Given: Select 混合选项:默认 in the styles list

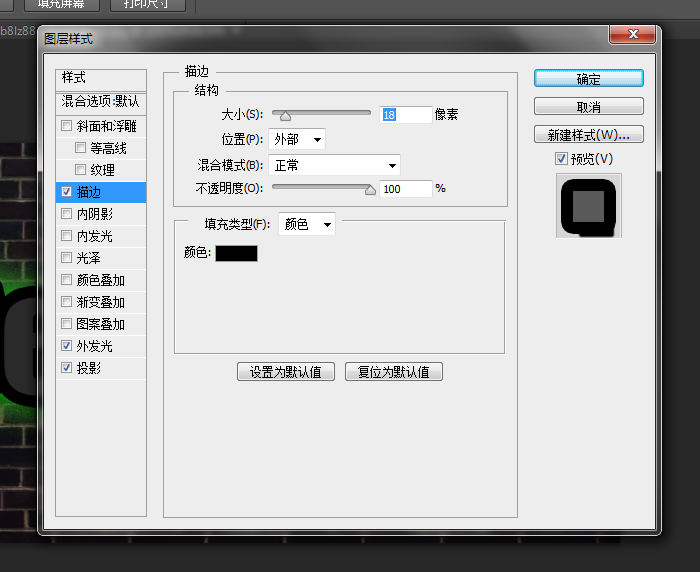Looking at the screenshot, I should [101, 101].
